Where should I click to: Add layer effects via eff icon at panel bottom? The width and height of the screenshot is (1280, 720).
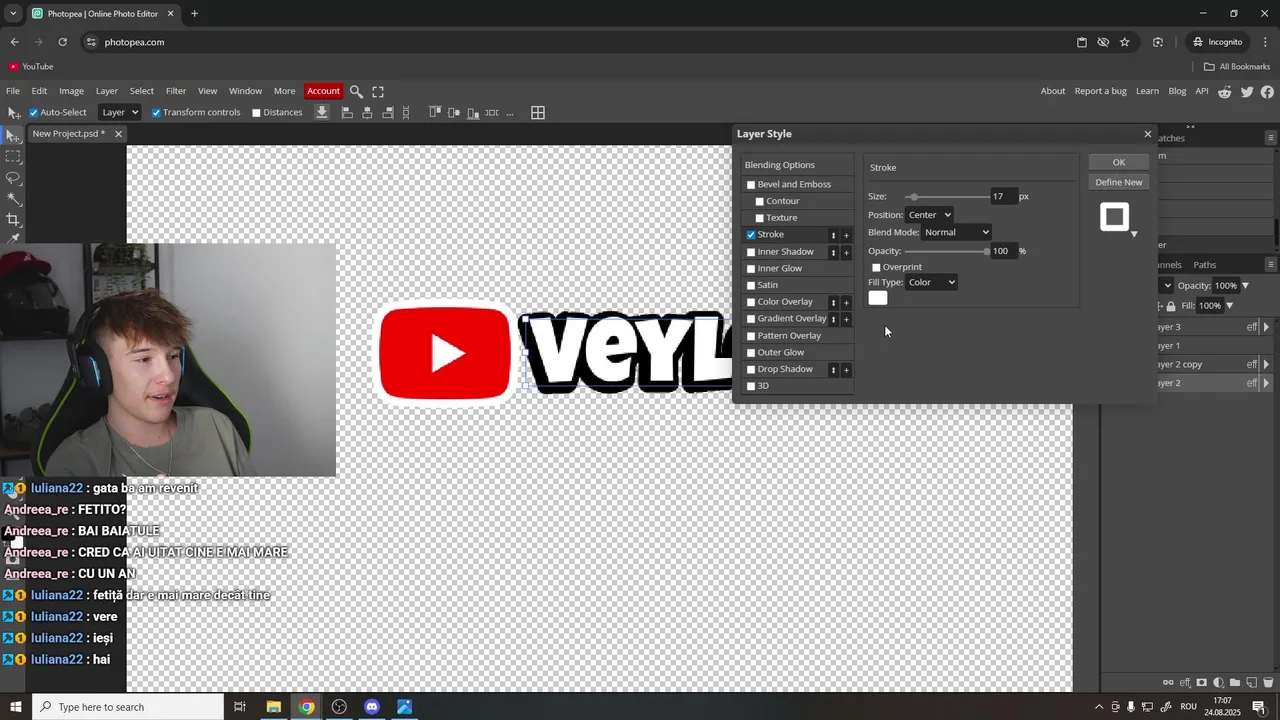tap(1185, 683)
